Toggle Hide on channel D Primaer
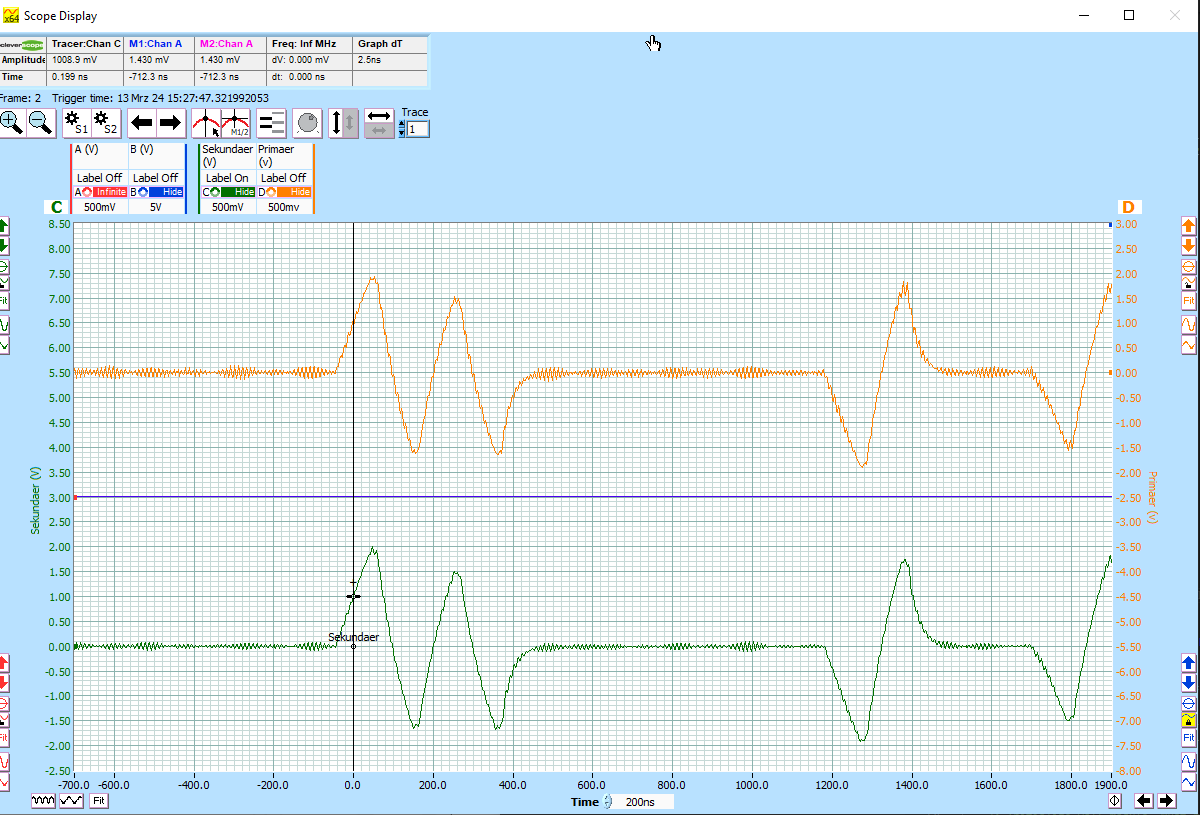1200x815 pixels. 295,191
